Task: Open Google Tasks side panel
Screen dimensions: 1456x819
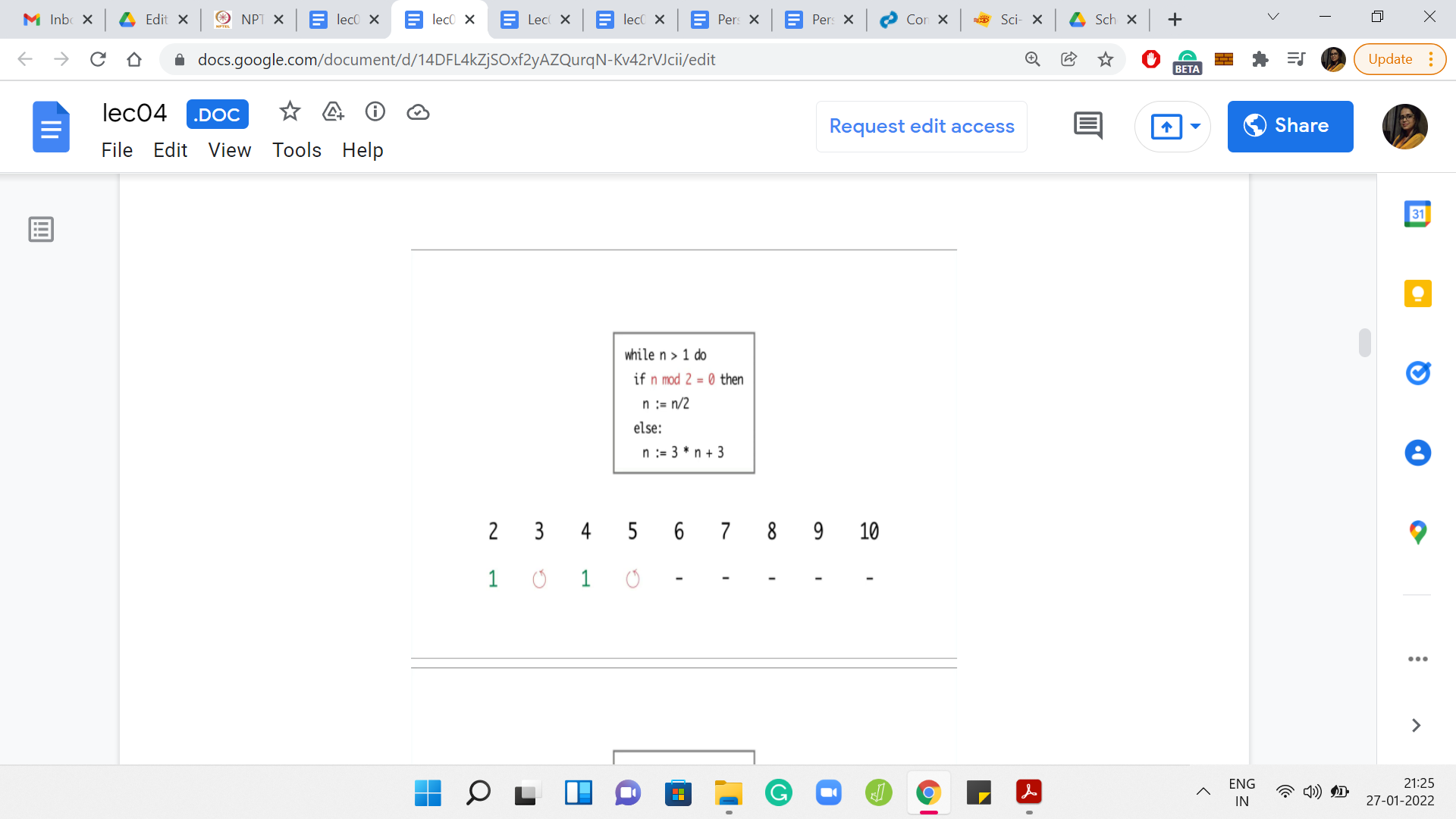Action: coord(1417,373)
